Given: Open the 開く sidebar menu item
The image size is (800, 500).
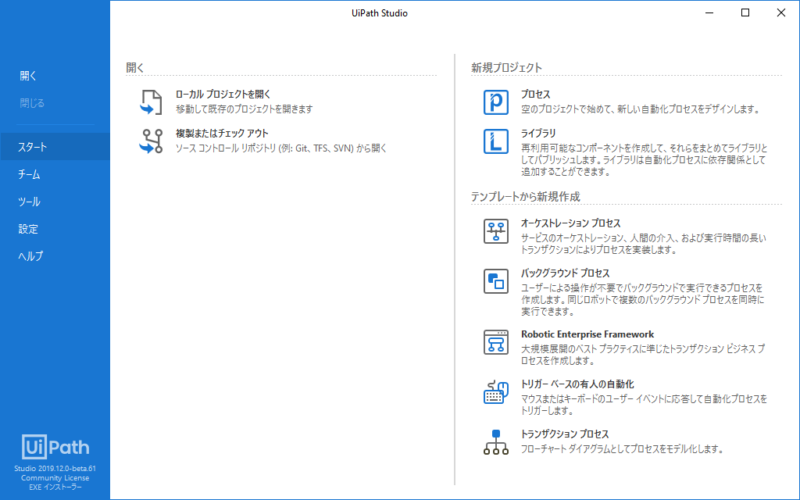Looking at the screenshot, I should (x=28, y=76).
